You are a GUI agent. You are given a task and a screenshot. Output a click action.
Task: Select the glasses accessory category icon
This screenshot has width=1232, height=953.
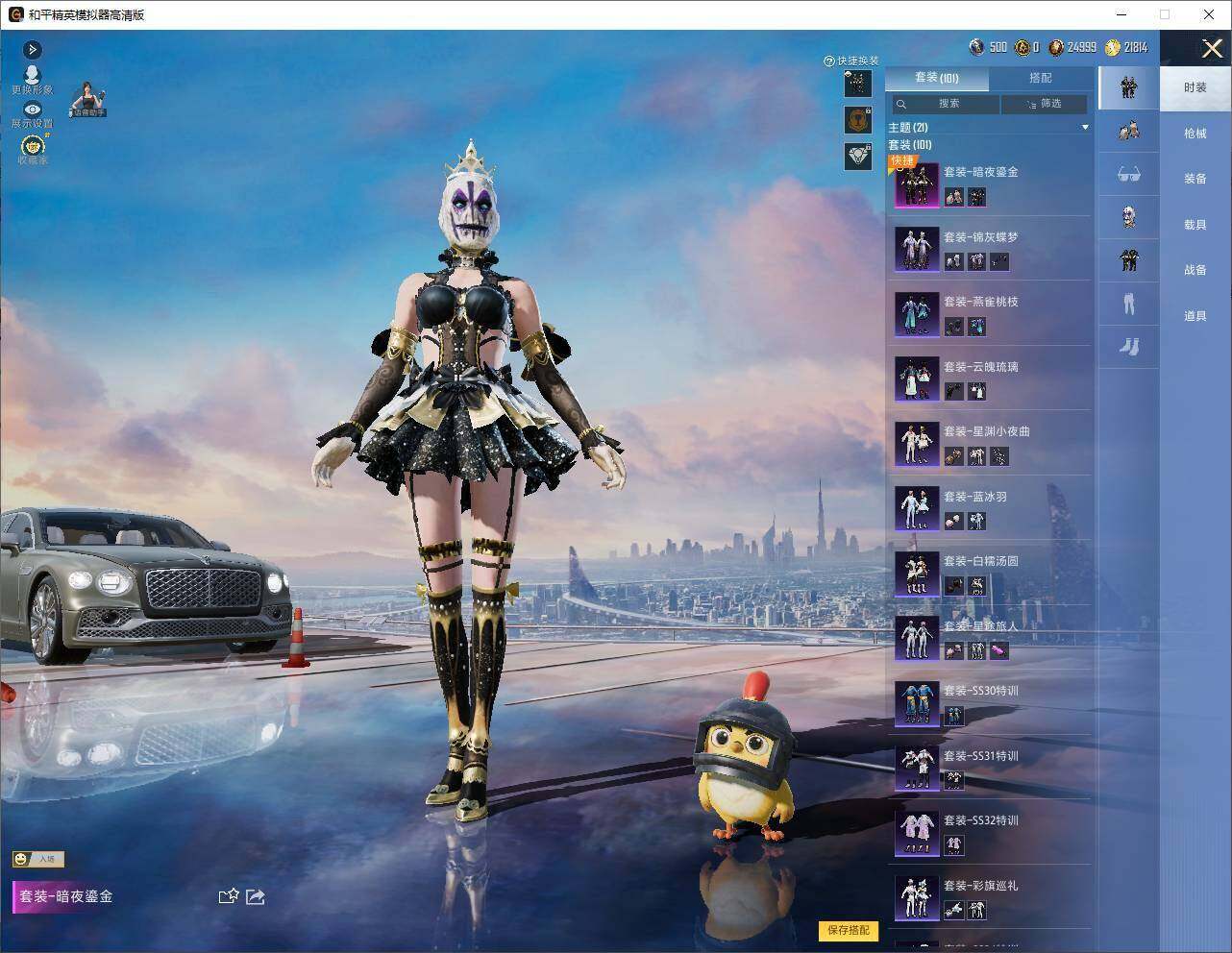pos(1128,174)
